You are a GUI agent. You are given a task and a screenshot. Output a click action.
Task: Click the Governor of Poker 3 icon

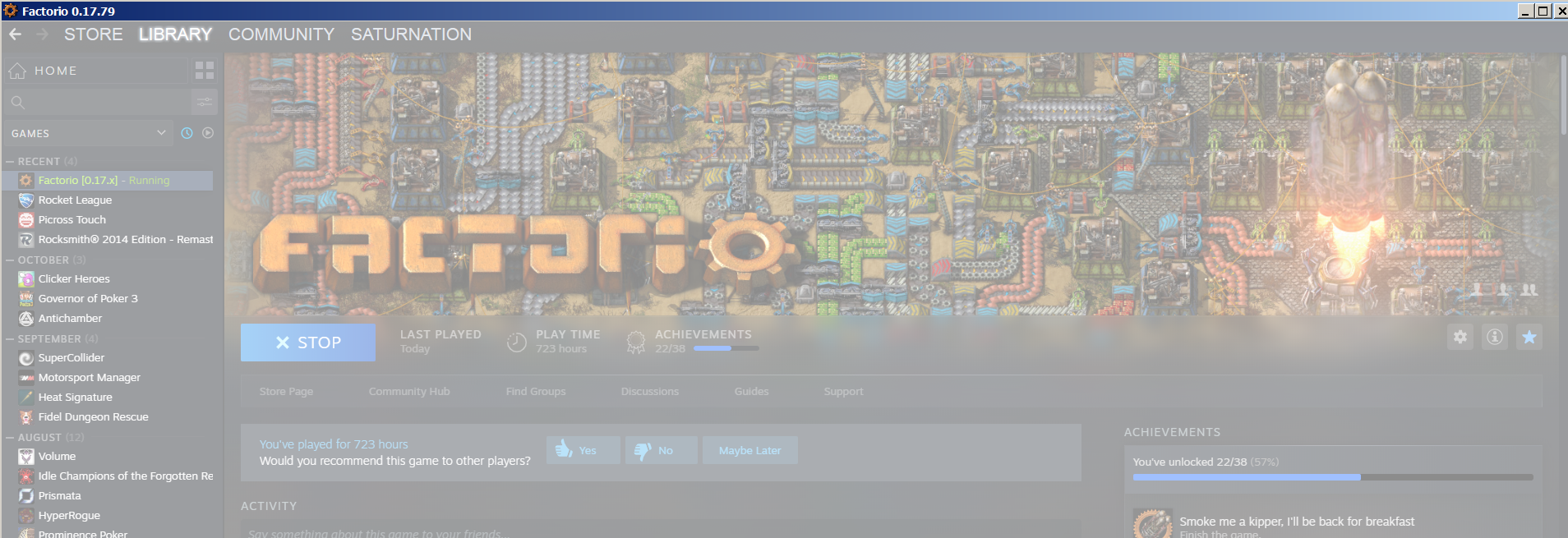pos(26,298)
